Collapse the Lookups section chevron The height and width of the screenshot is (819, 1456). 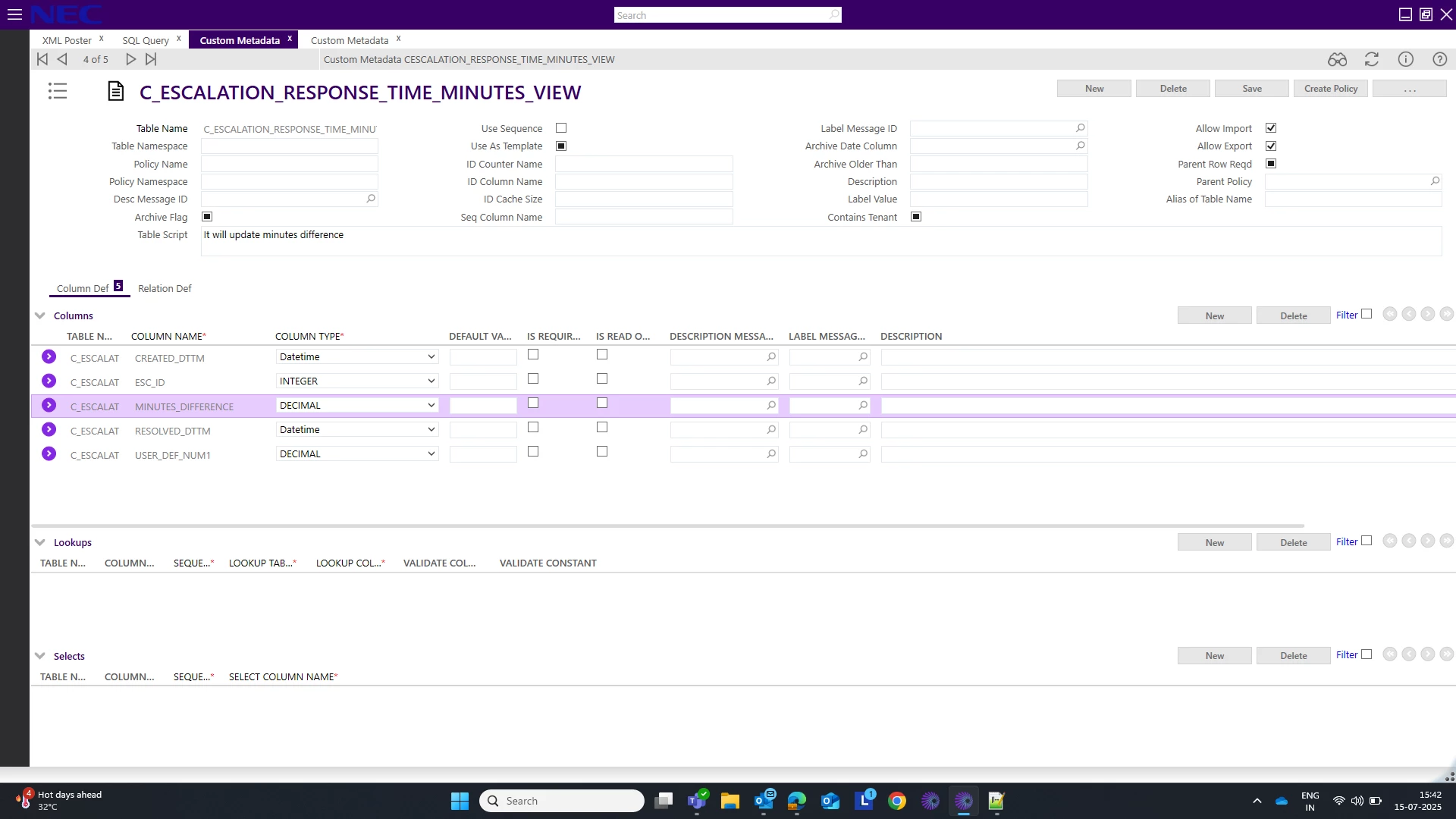coord(40,542)
